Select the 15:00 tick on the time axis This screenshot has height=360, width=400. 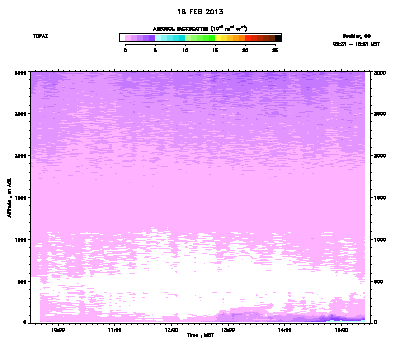341,330
